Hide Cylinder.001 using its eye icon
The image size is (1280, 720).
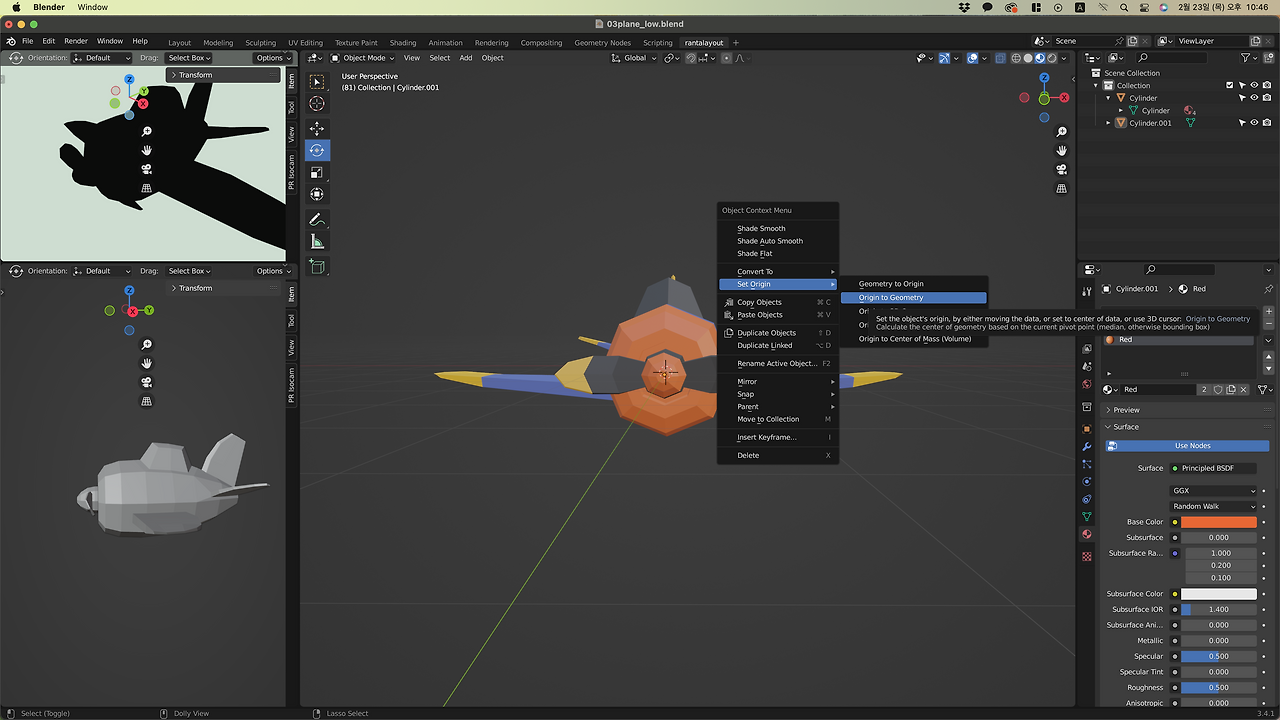[x=1254, y=123]
